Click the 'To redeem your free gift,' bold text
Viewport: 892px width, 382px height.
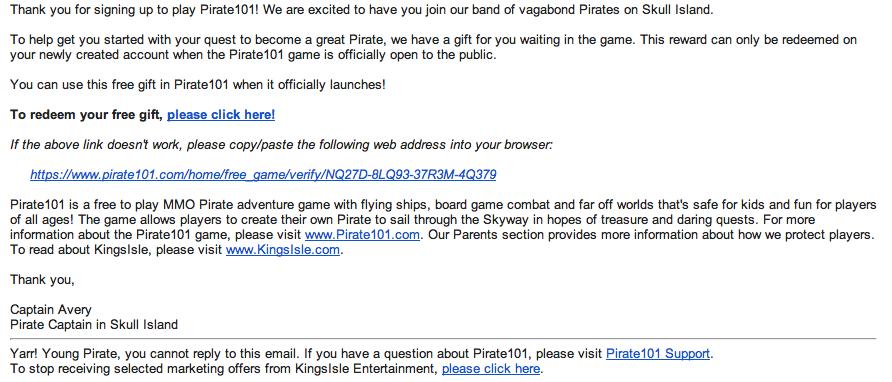[87, 115]
